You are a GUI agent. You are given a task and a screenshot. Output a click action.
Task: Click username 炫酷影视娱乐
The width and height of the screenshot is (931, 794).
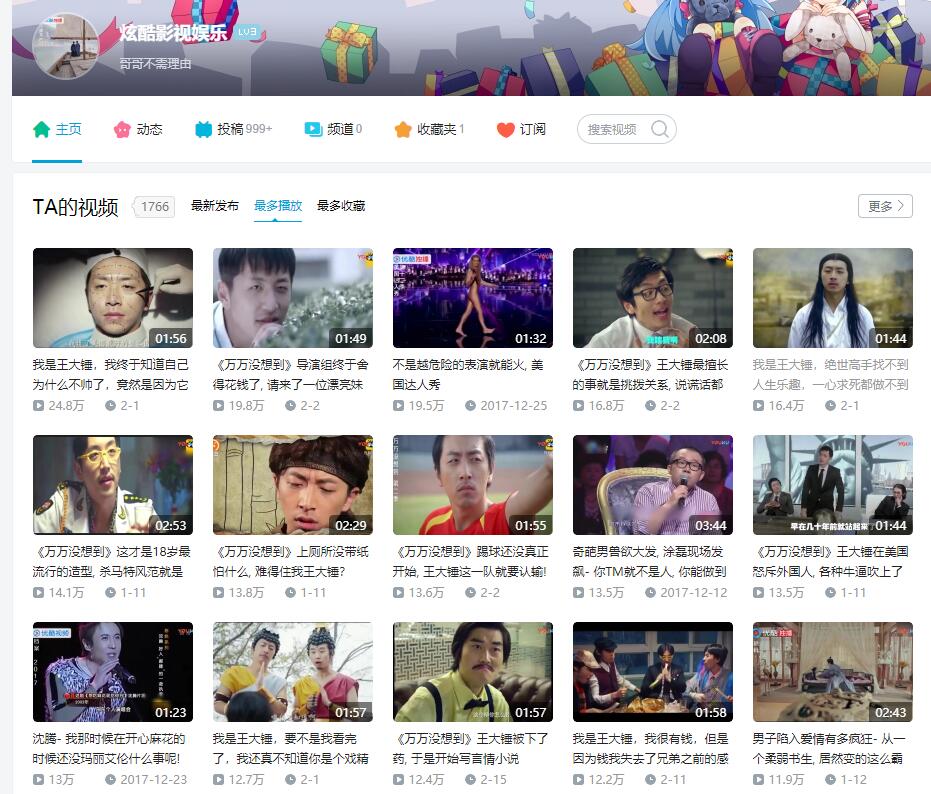[173, 33]
